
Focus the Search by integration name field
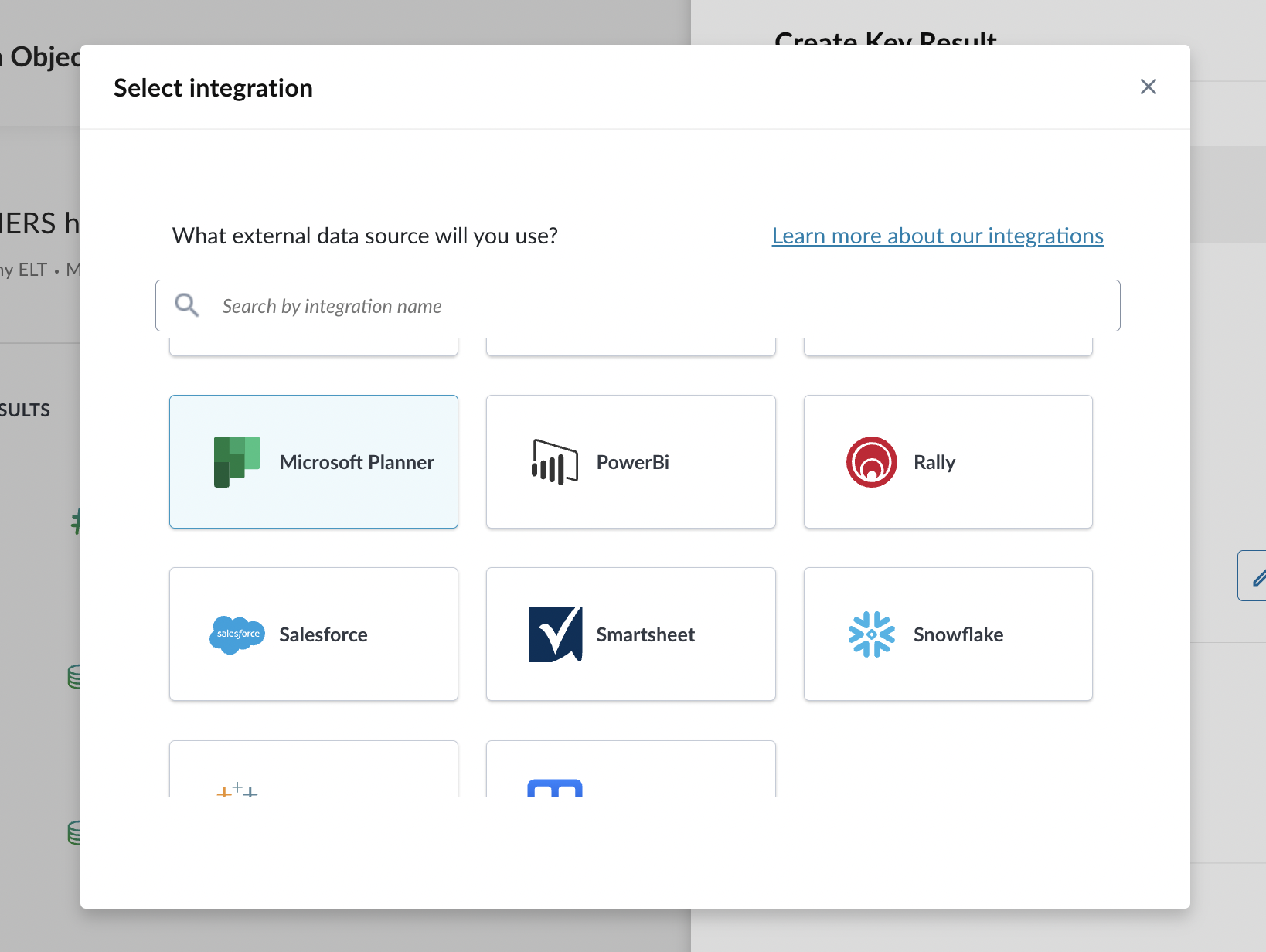pyautogui.click(x=638, y=306)
